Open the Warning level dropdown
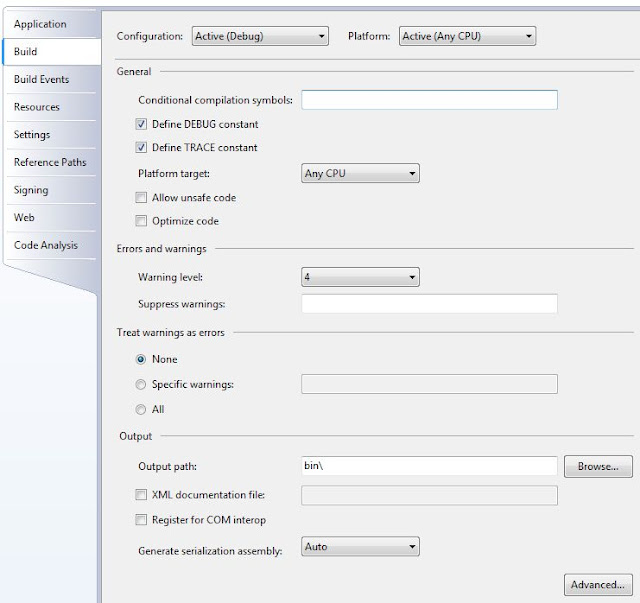 pos(360,277)
